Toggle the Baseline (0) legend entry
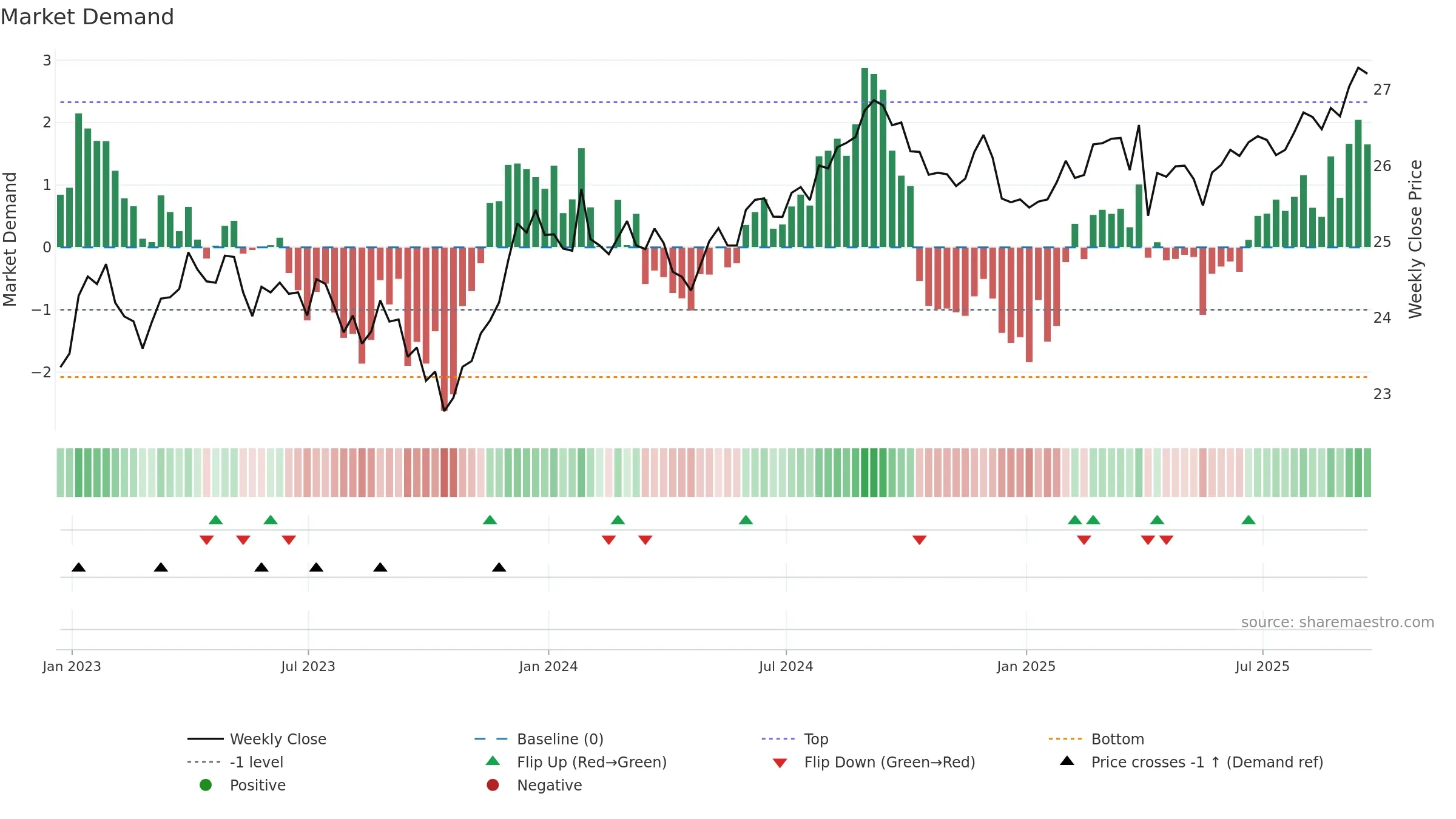Viewport: 1456px width, 819px height. pyautogui.click(x=539, y=739)
